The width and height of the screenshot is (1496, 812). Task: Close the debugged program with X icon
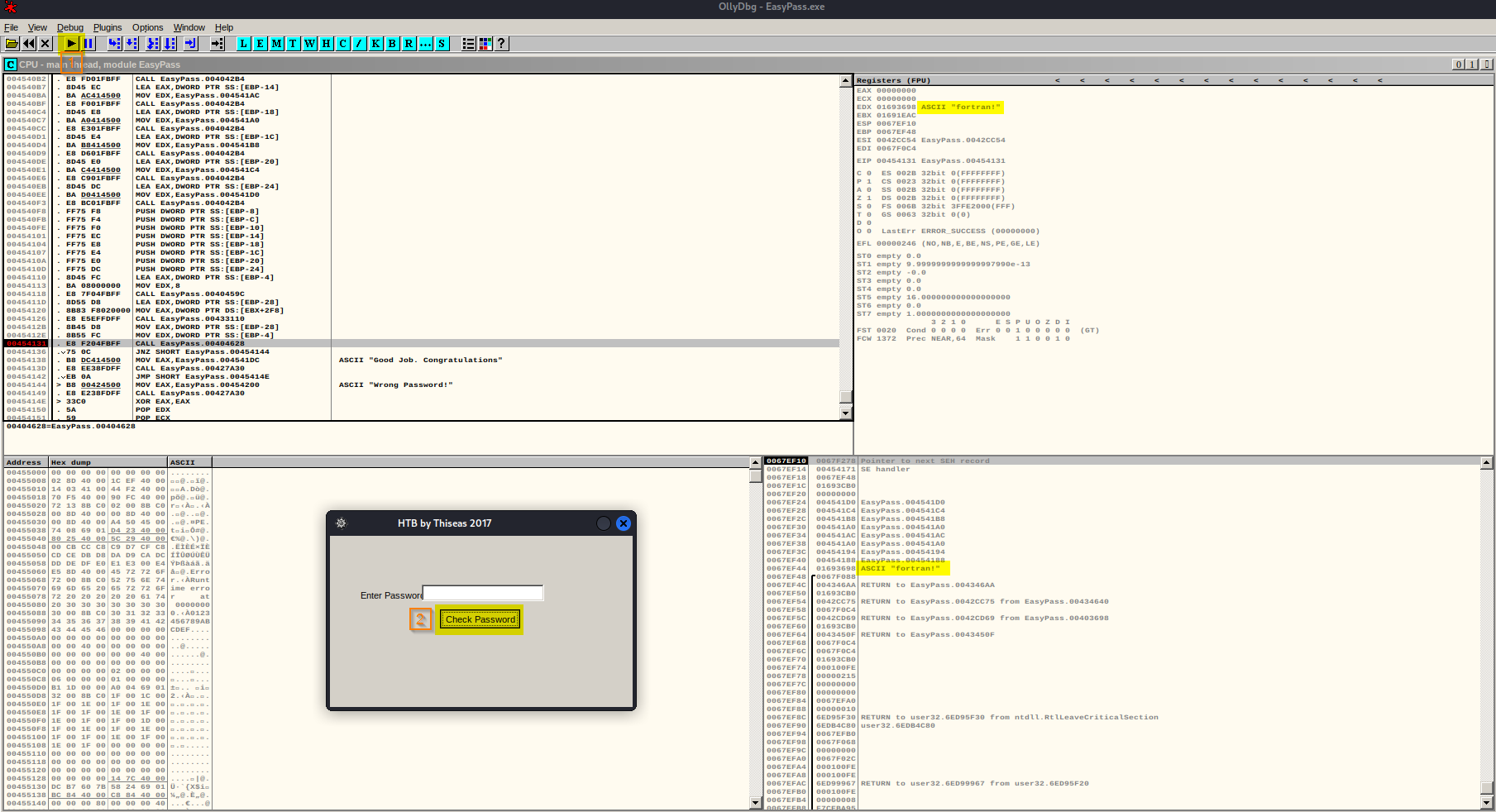tap(45, 44)
